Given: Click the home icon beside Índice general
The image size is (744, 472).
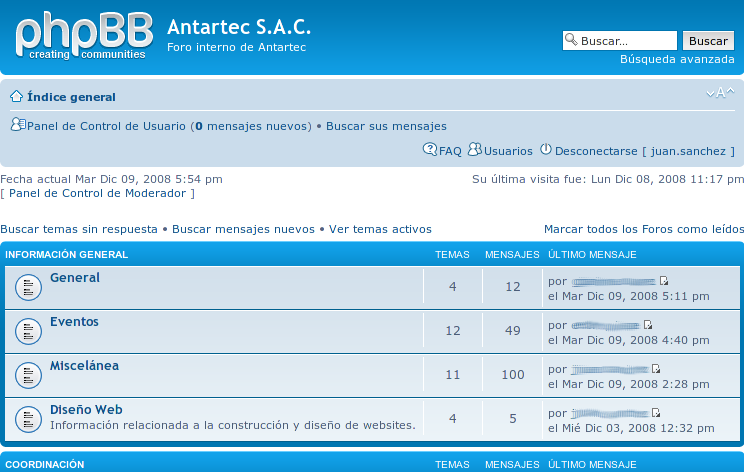Looking at the screenshot, I should tap(17, 96).
